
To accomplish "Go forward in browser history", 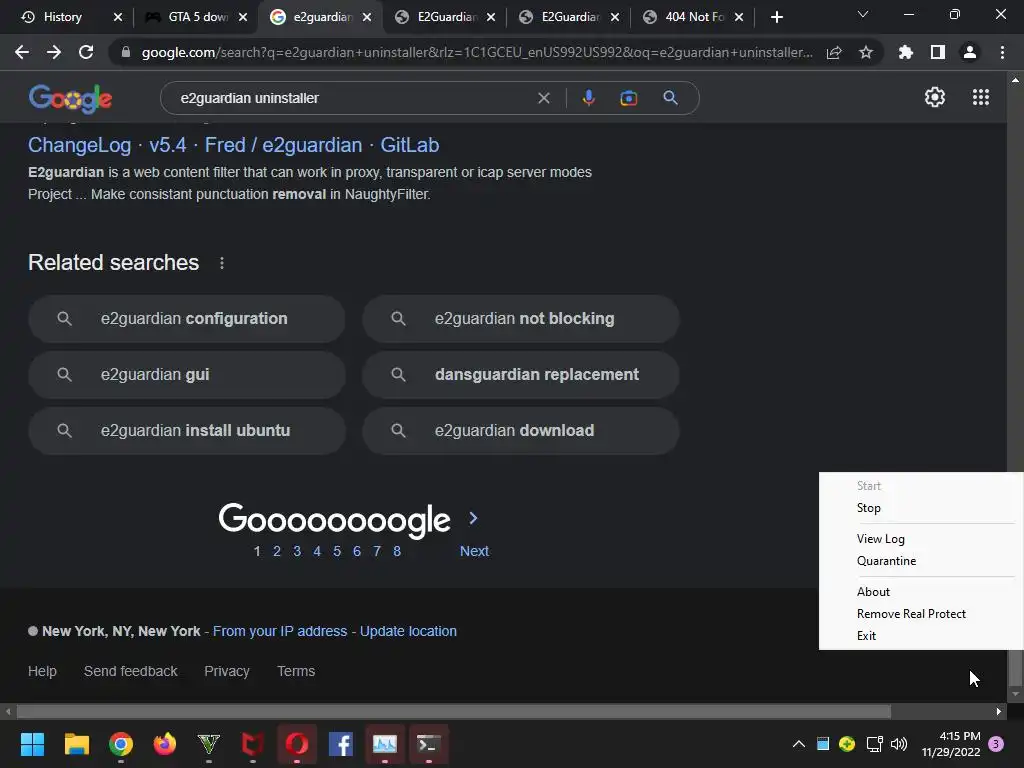I will [x=54, y=52].
